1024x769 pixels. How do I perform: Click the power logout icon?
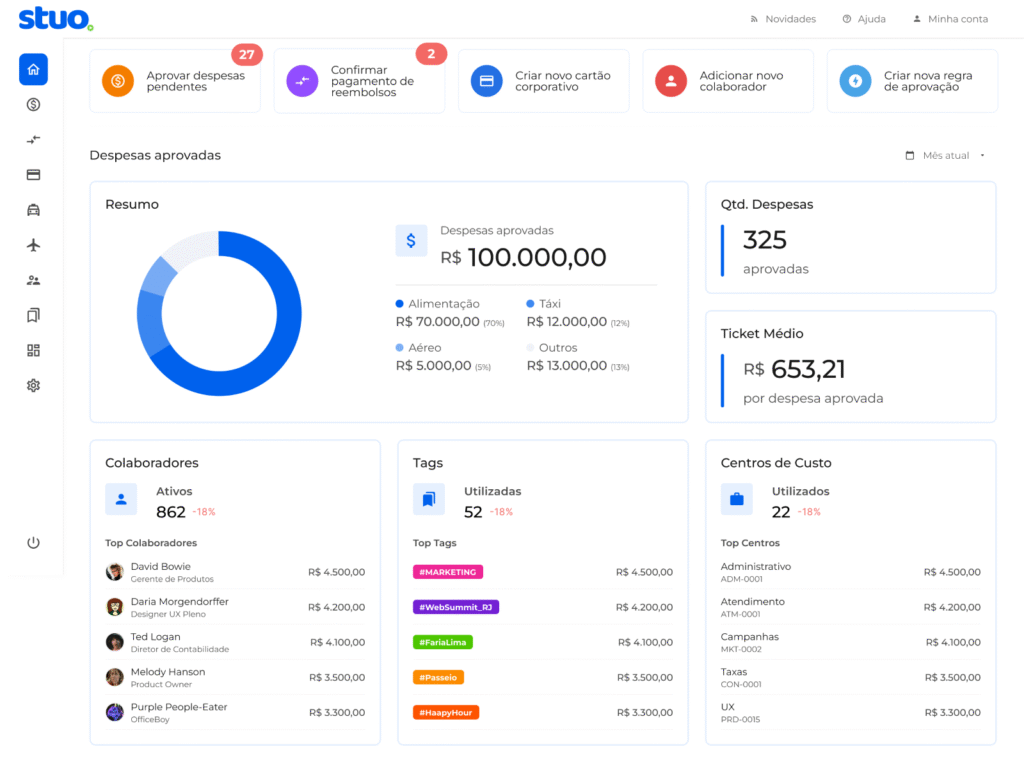tap(33, 542)
